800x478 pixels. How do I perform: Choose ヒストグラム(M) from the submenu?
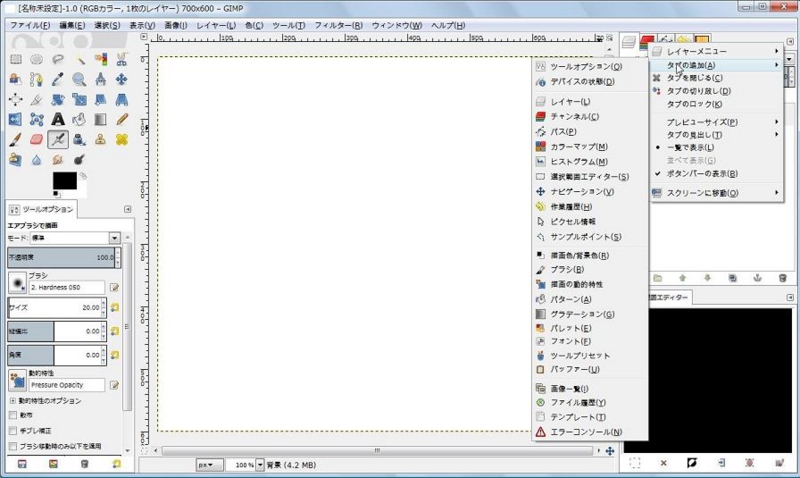pos(590,162)
